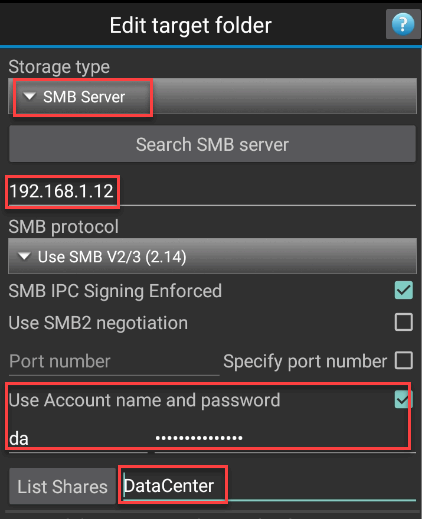Uncheck Use Account name and password
The width and height of the screenshot is (422, 519).
404,399
